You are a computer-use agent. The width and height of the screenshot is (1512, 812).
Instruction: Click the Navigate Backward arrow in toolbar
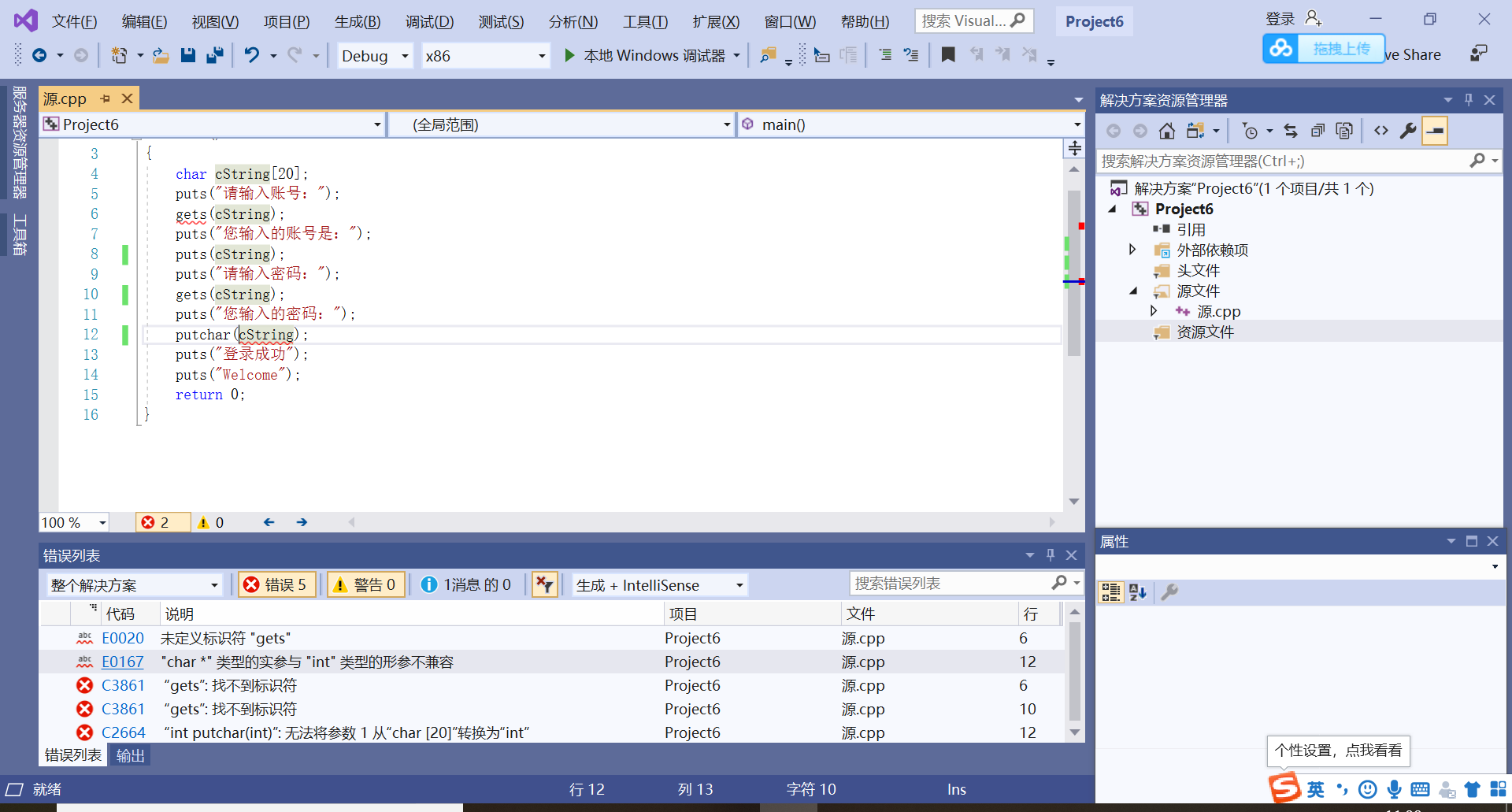click(x=39, y=55)
